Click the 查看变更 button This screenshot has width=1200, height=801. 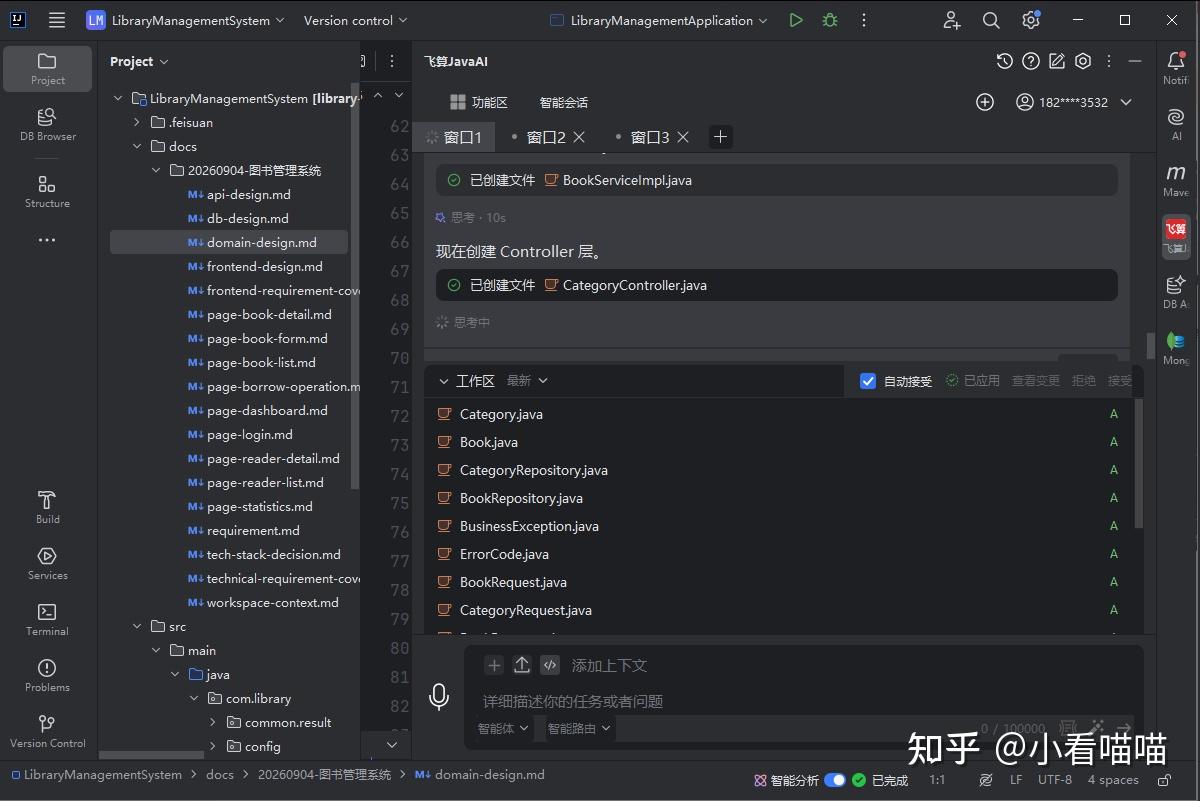click(1035, 380)
